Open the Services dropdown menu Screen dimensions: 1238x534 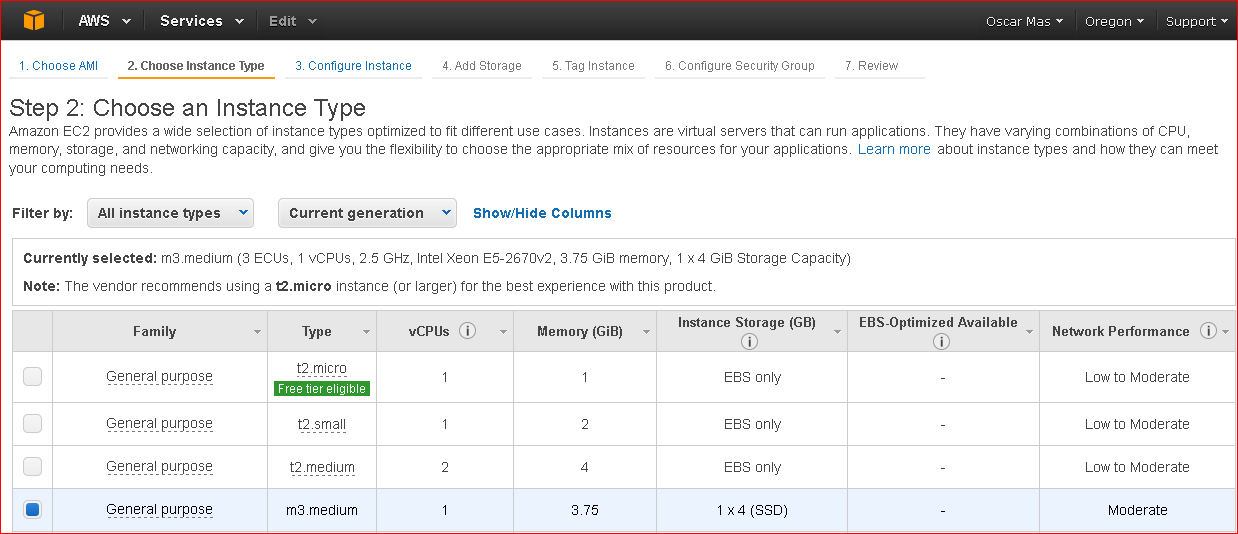click(x=202, y=20)
